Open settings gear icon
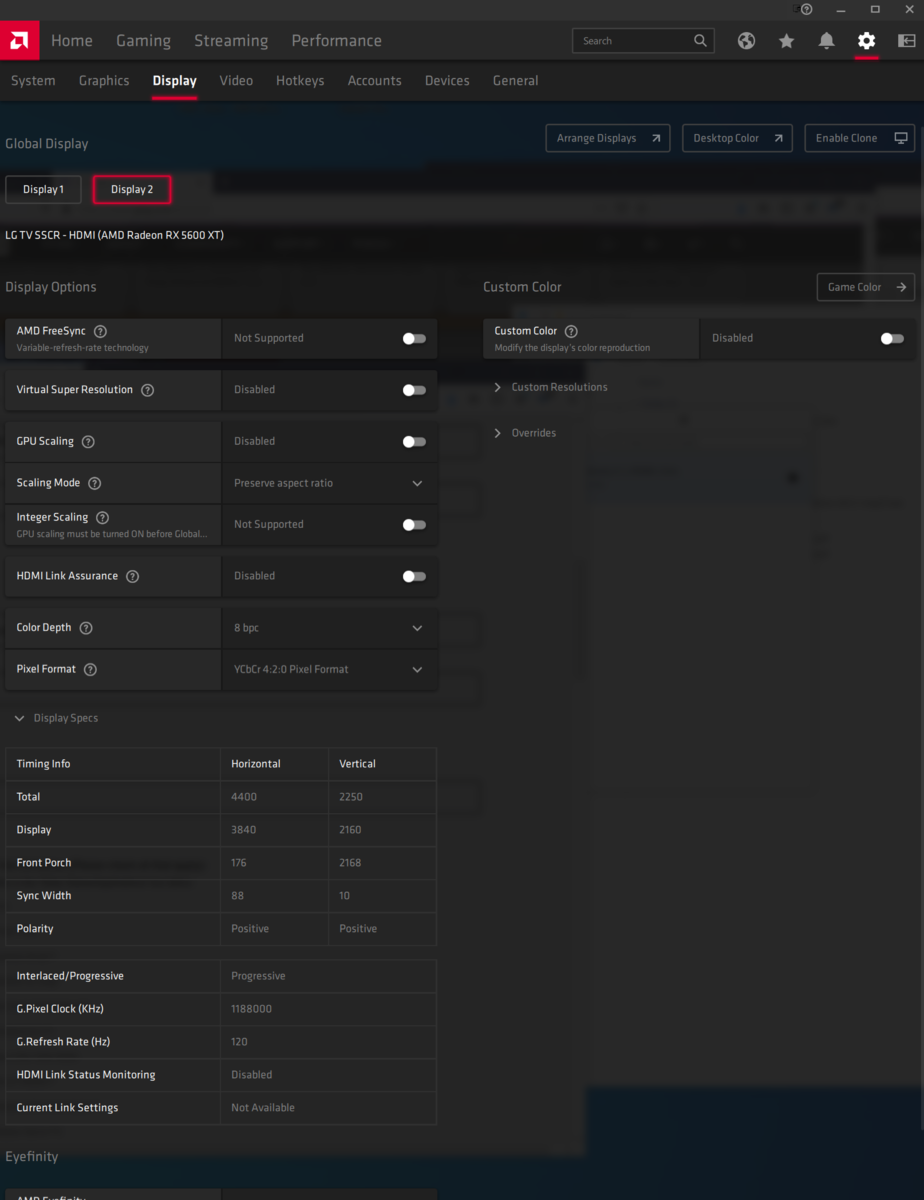 pos(866,41)
